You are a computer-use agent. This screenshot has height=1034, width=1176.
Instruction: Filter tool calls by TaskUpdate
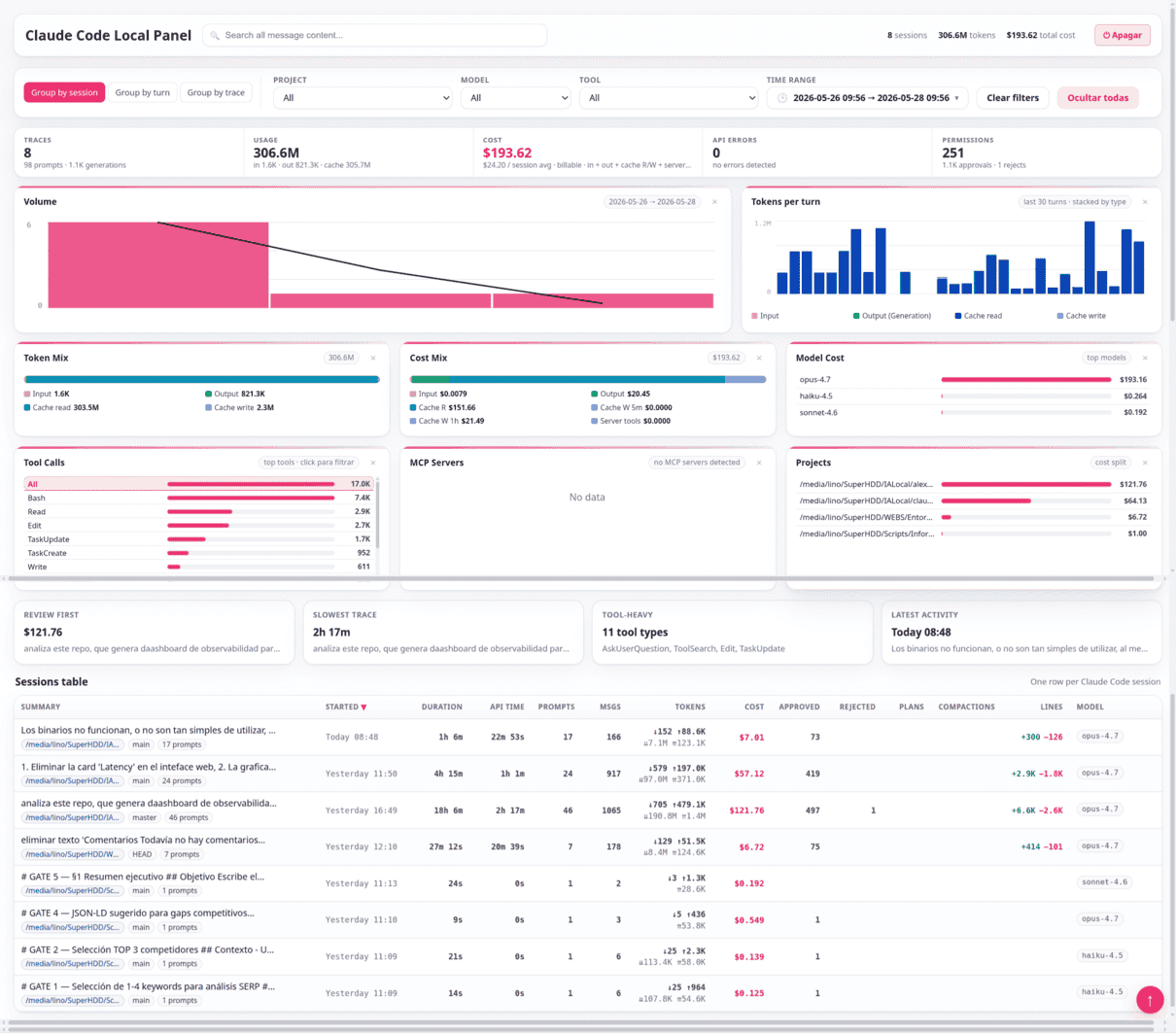[198, 539]
